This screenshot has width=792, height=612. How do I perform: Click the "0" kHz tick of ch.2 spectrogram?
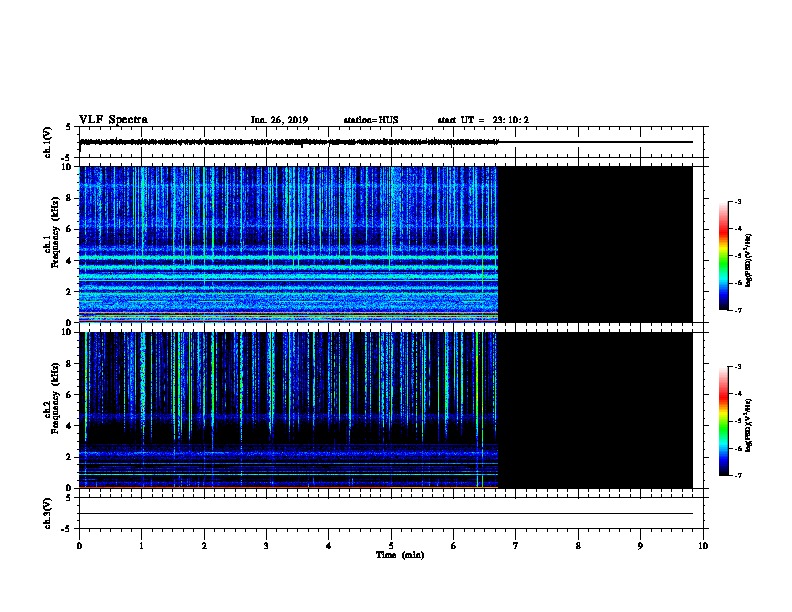point(69,488)
